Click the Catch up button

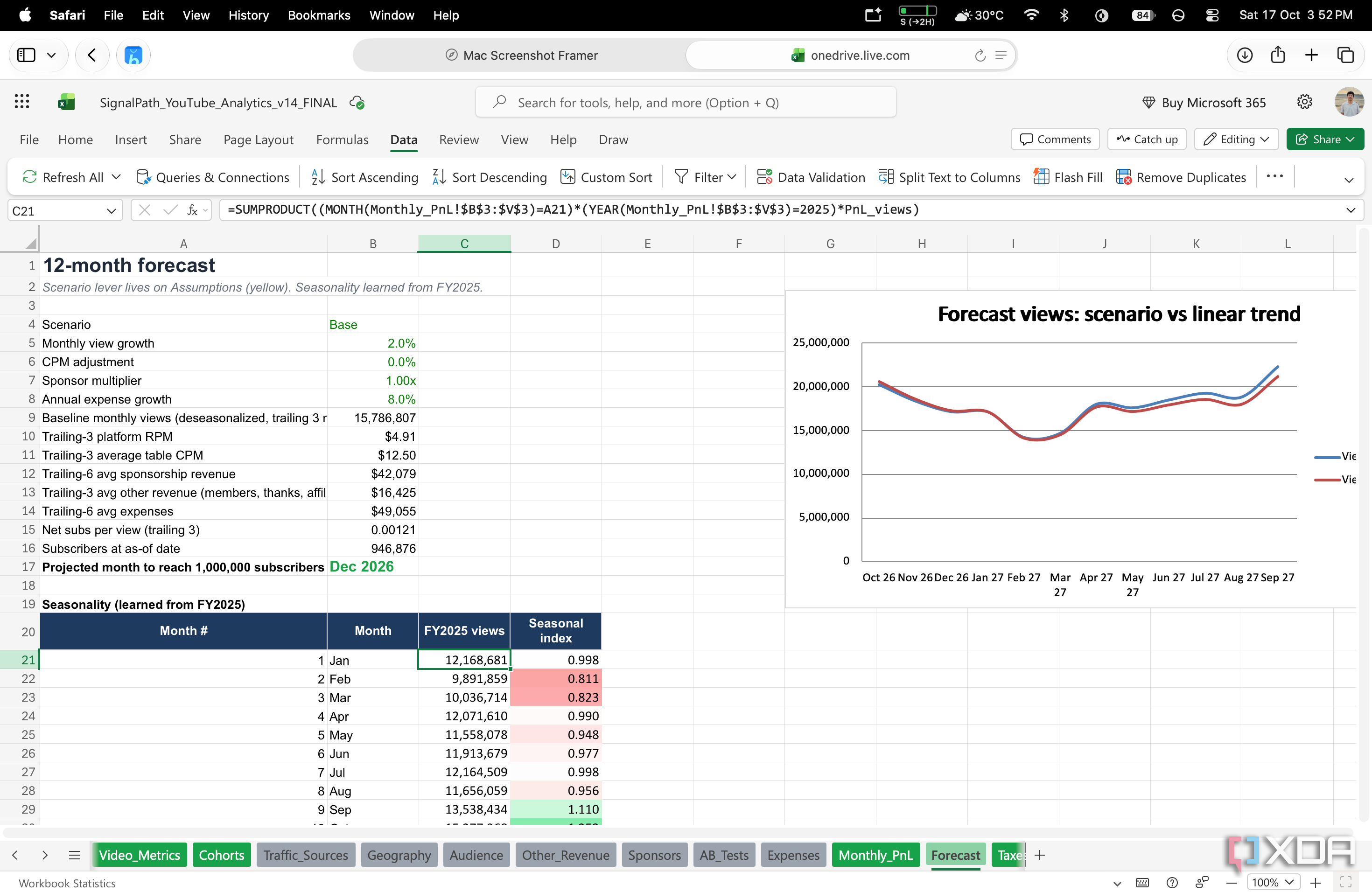click(1147, 139)
